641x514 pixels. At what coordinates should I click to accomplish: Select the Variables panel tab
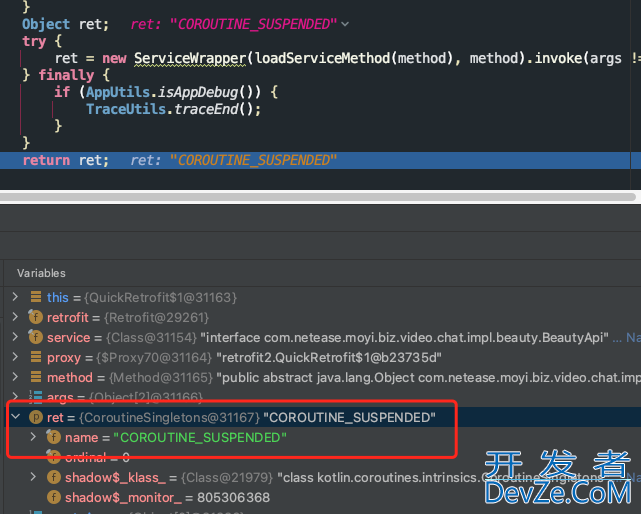coord(41,273)
